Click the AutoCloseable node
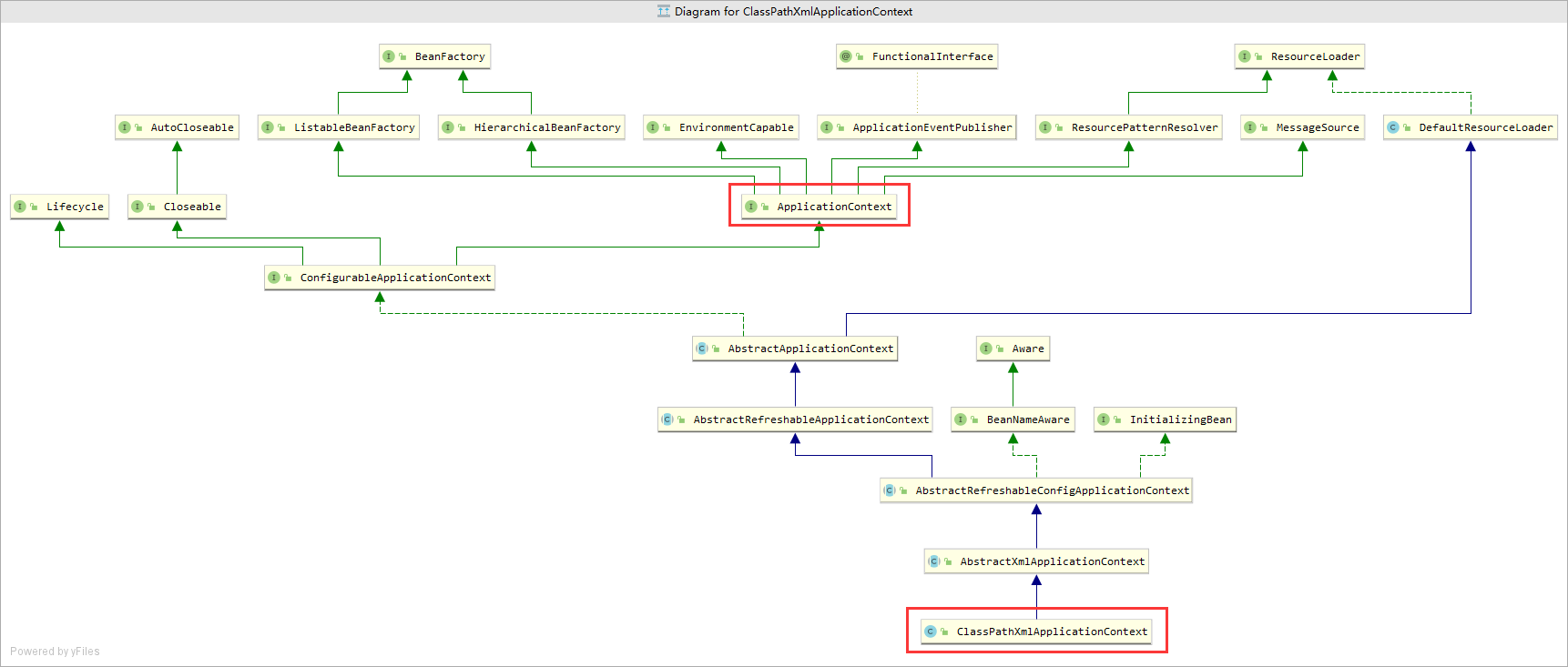The width and height of the screenshot is (1568, 667). pos(177,127)
